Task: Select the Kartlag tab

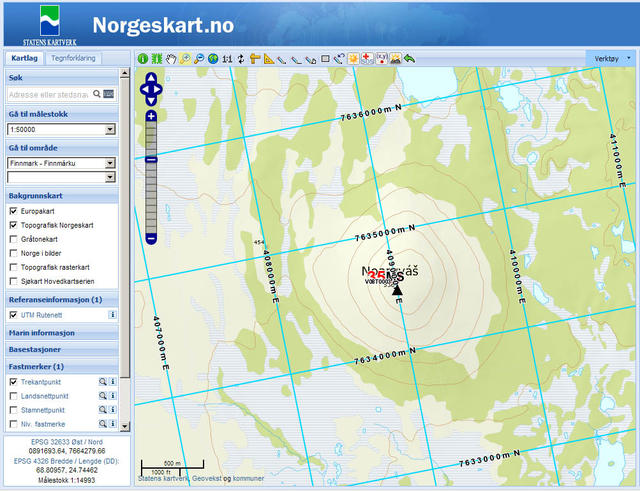Action: 24,58
